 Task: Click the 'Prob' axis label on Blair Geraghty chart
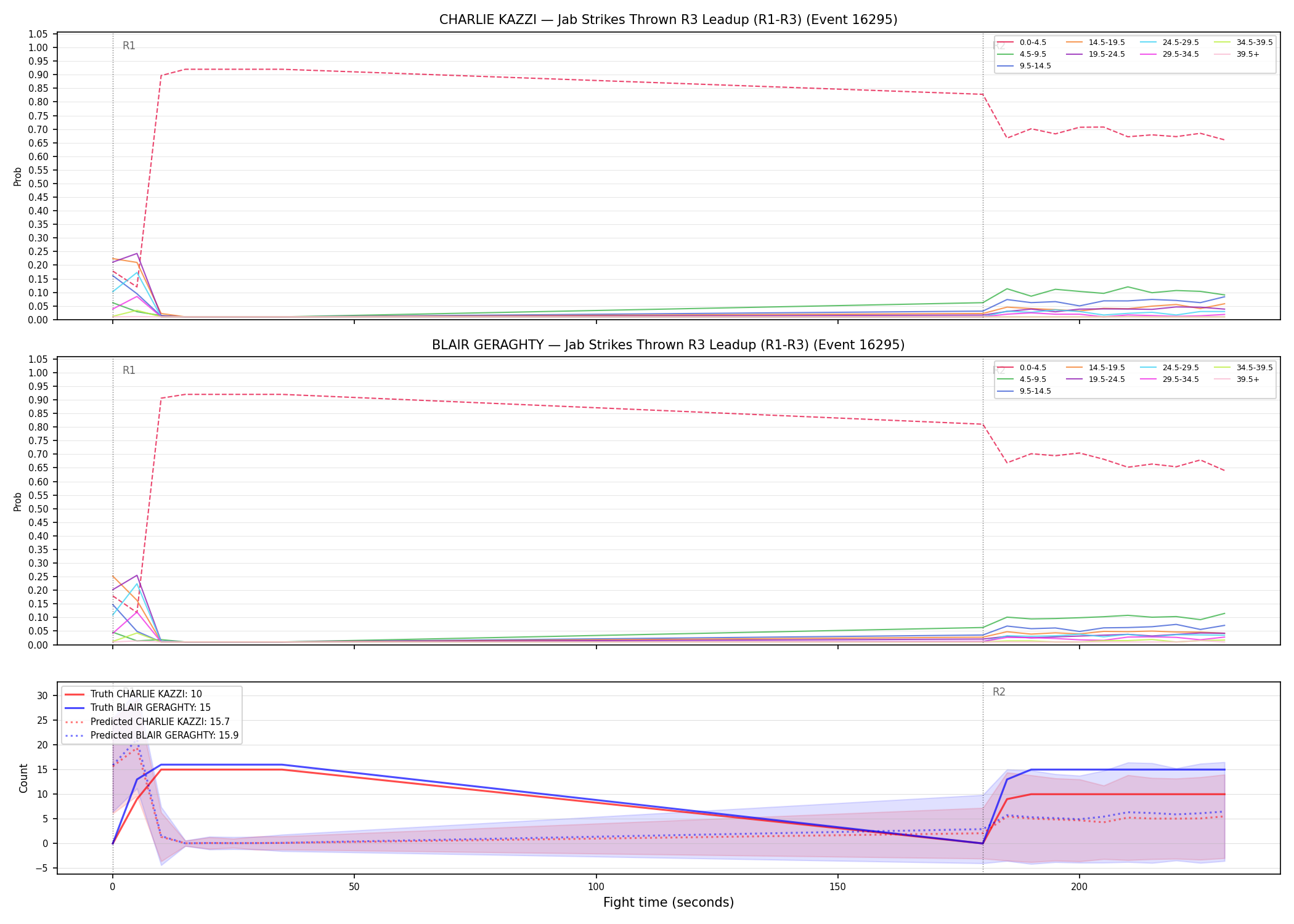pyautogui.click(x=18, y=501)
